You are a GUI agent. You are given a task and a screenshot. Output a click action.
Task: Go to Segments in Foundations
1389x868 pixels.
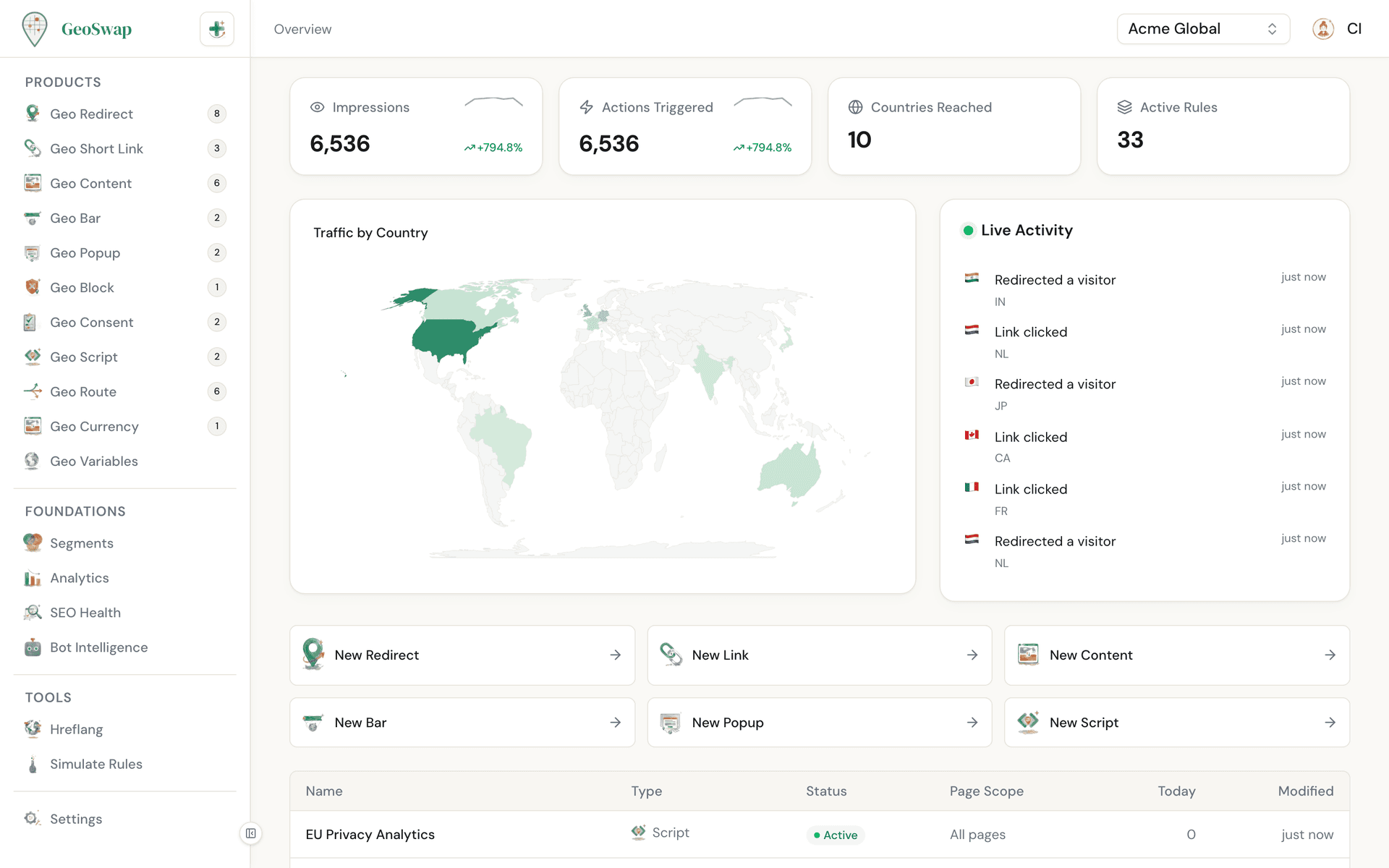coord(81,543)
